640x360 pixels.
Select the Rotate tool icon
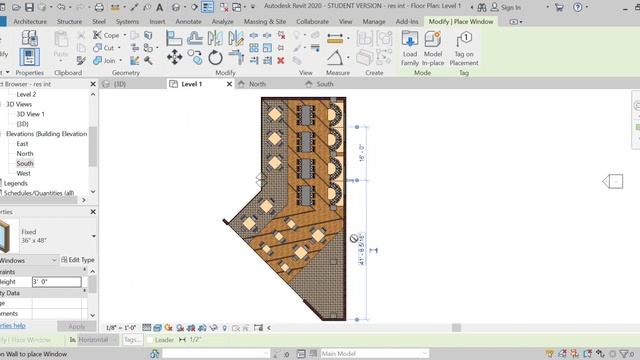[x=215, y=58]
